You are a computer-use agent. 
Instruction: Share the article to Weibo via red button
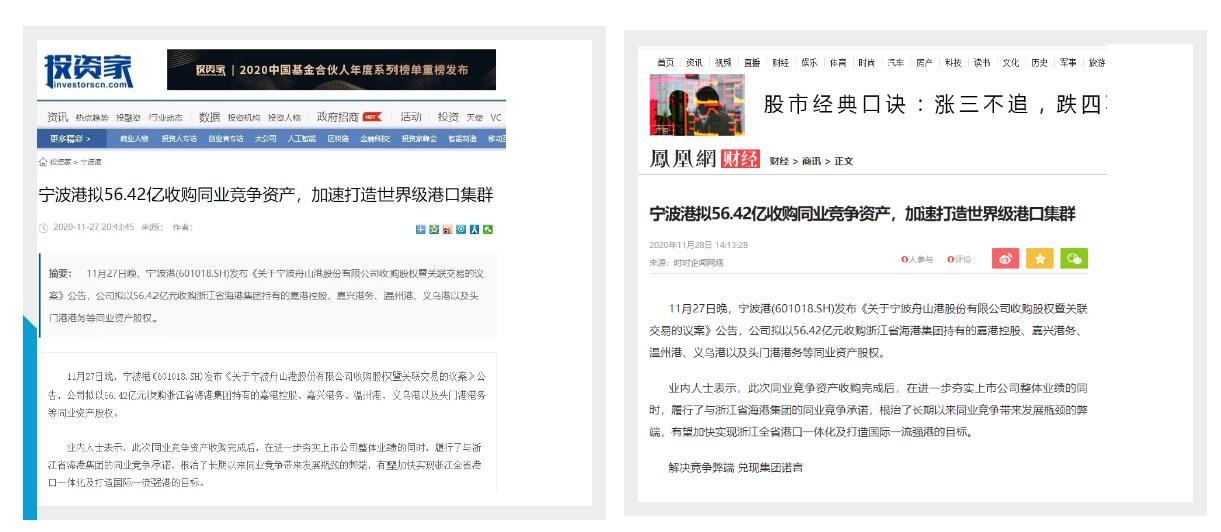click(x=1006, y=259)
